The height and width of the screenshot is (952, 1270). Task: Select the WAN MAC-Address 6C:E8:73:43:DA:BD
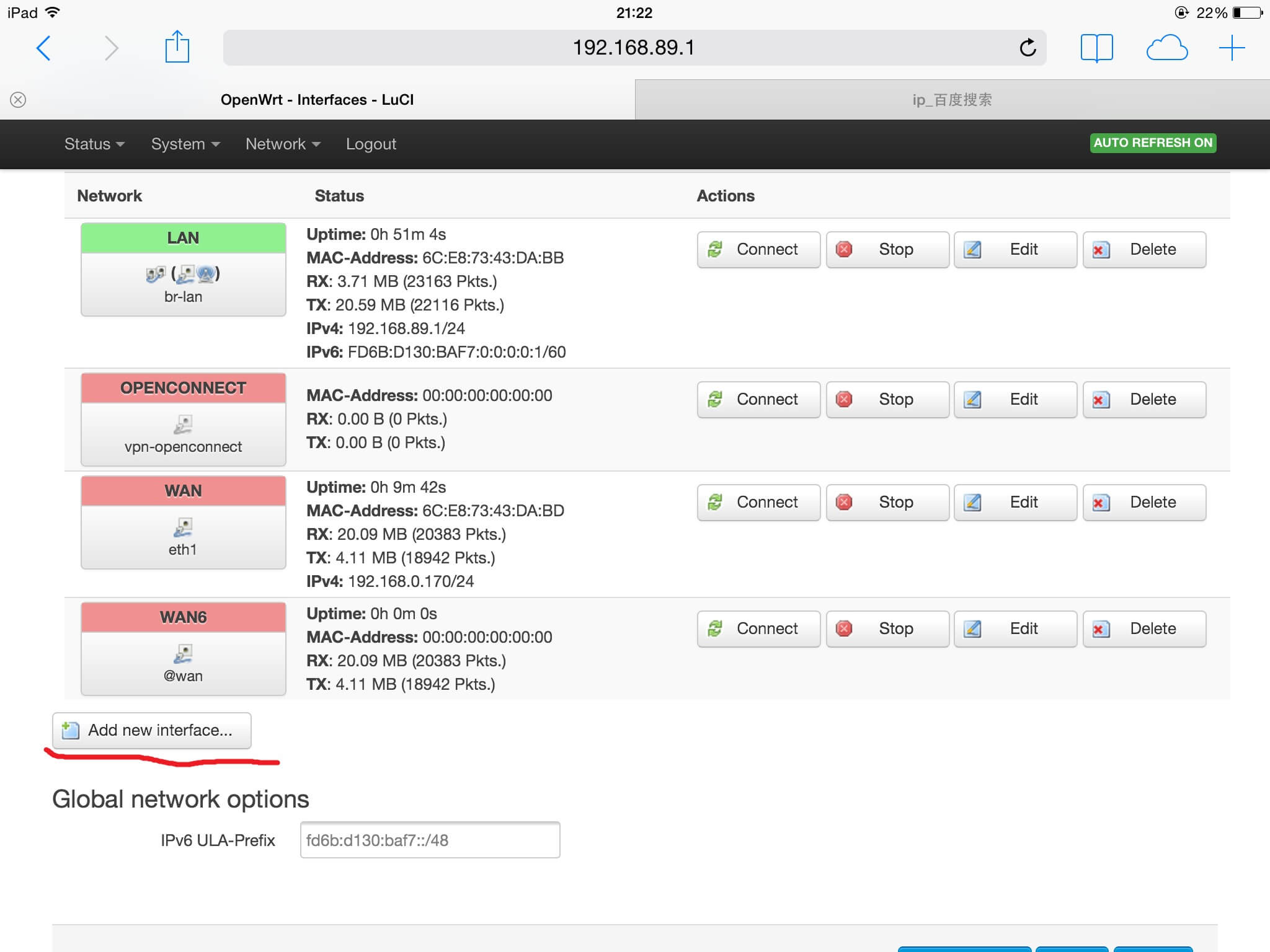tap(435, 511)
